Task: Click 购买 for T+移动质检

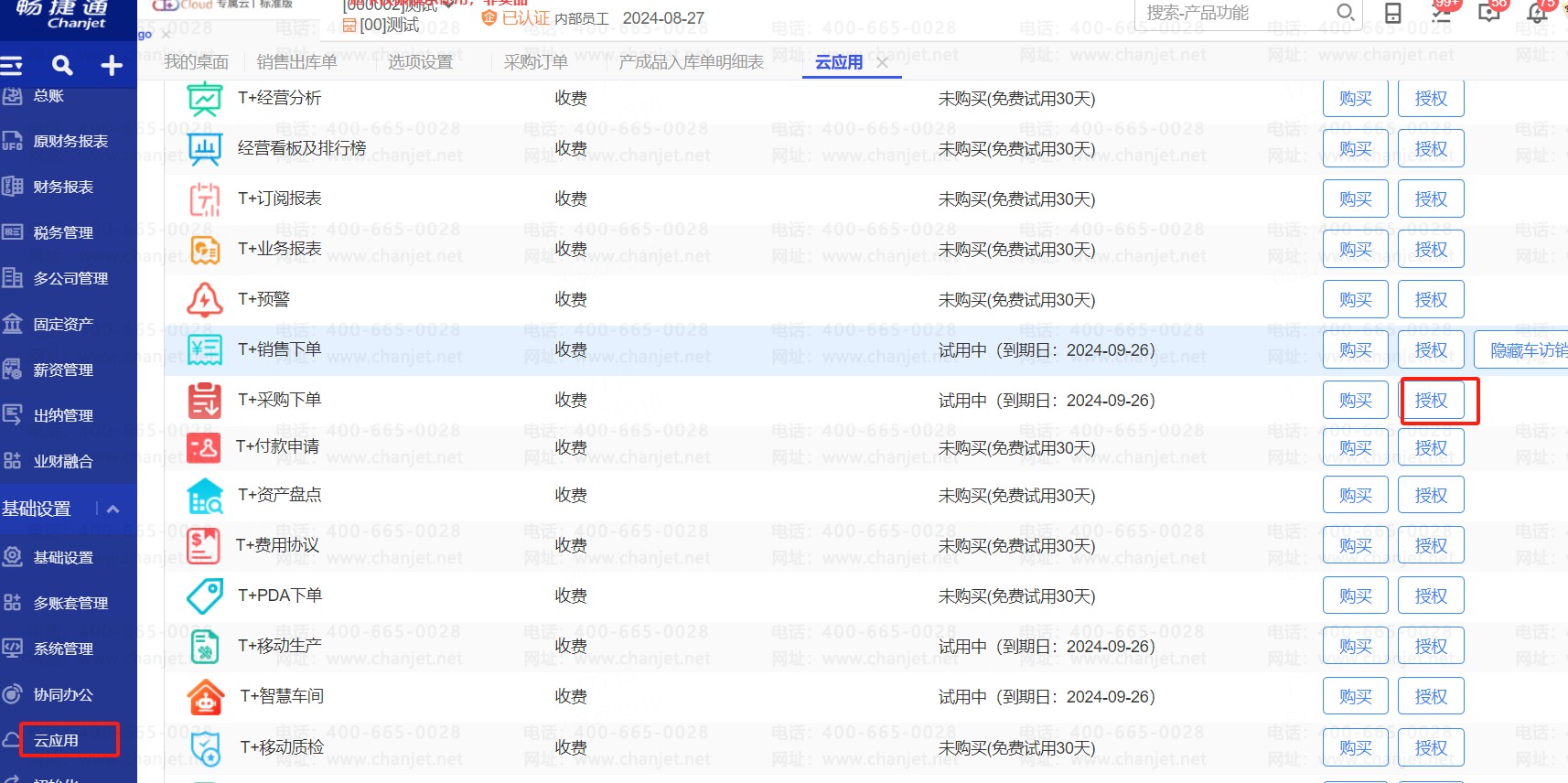Action: (x=1356, y=748)
